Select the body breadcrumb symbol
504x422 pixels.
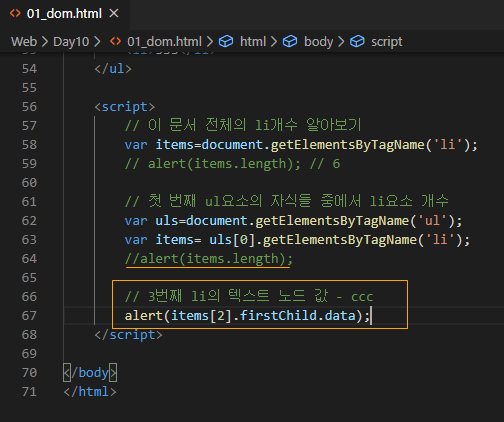(318, 42)
